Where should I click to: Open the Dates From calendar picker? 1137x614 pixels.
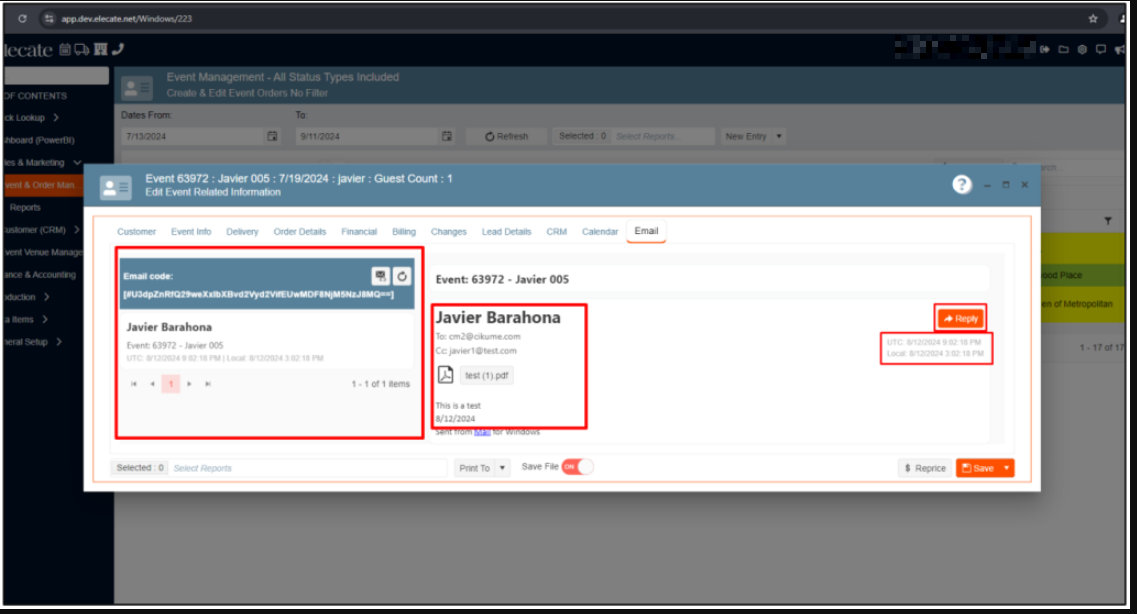pos(272,136)
